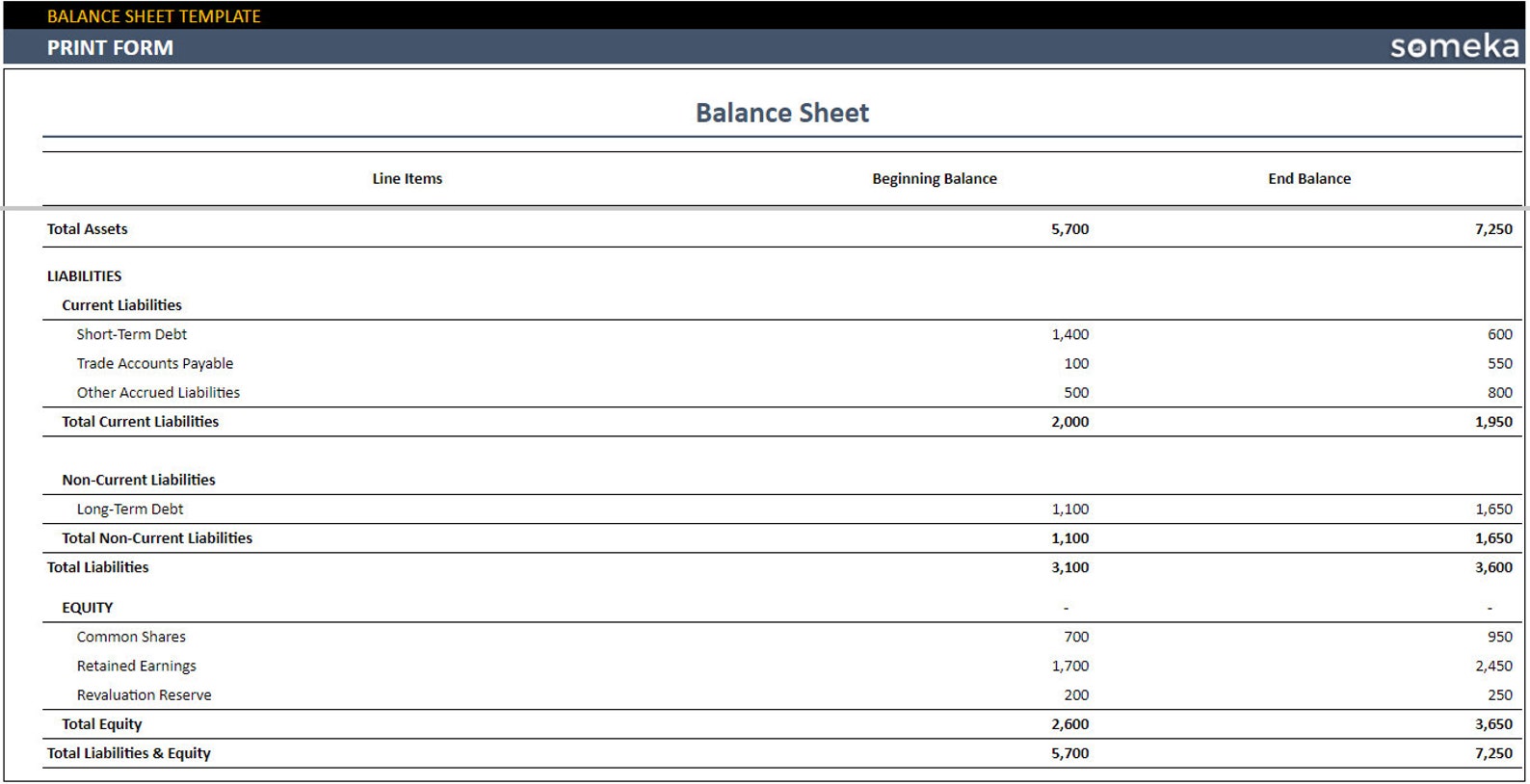Click Common Shares beginning value 700
This screenshot has height=784, width=1530.
click(1076, 637)
